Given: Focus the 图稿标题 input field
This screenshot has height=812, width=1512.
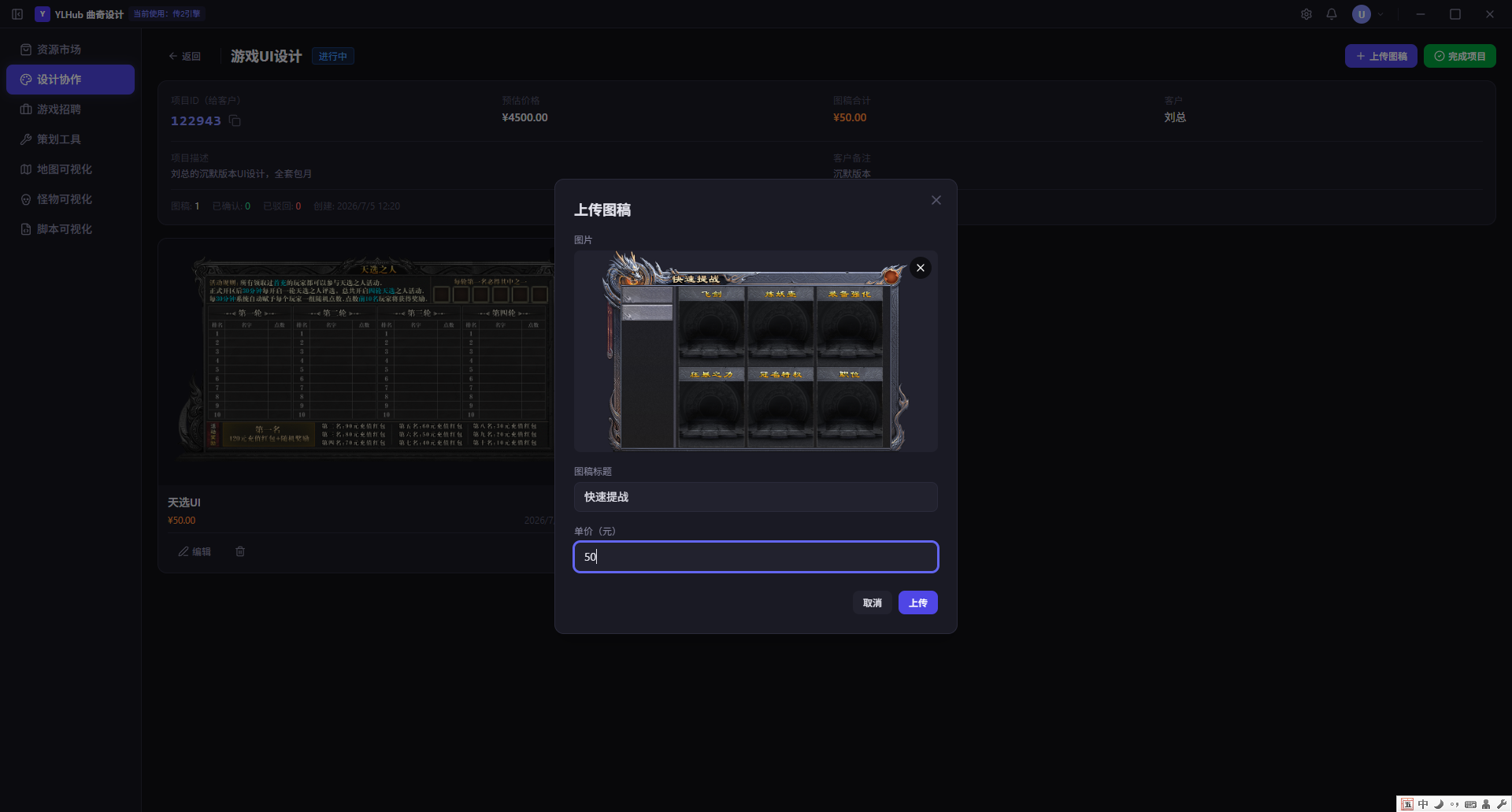Looking at the screenshot, I should pyautogui.click(x=756, y=497).
